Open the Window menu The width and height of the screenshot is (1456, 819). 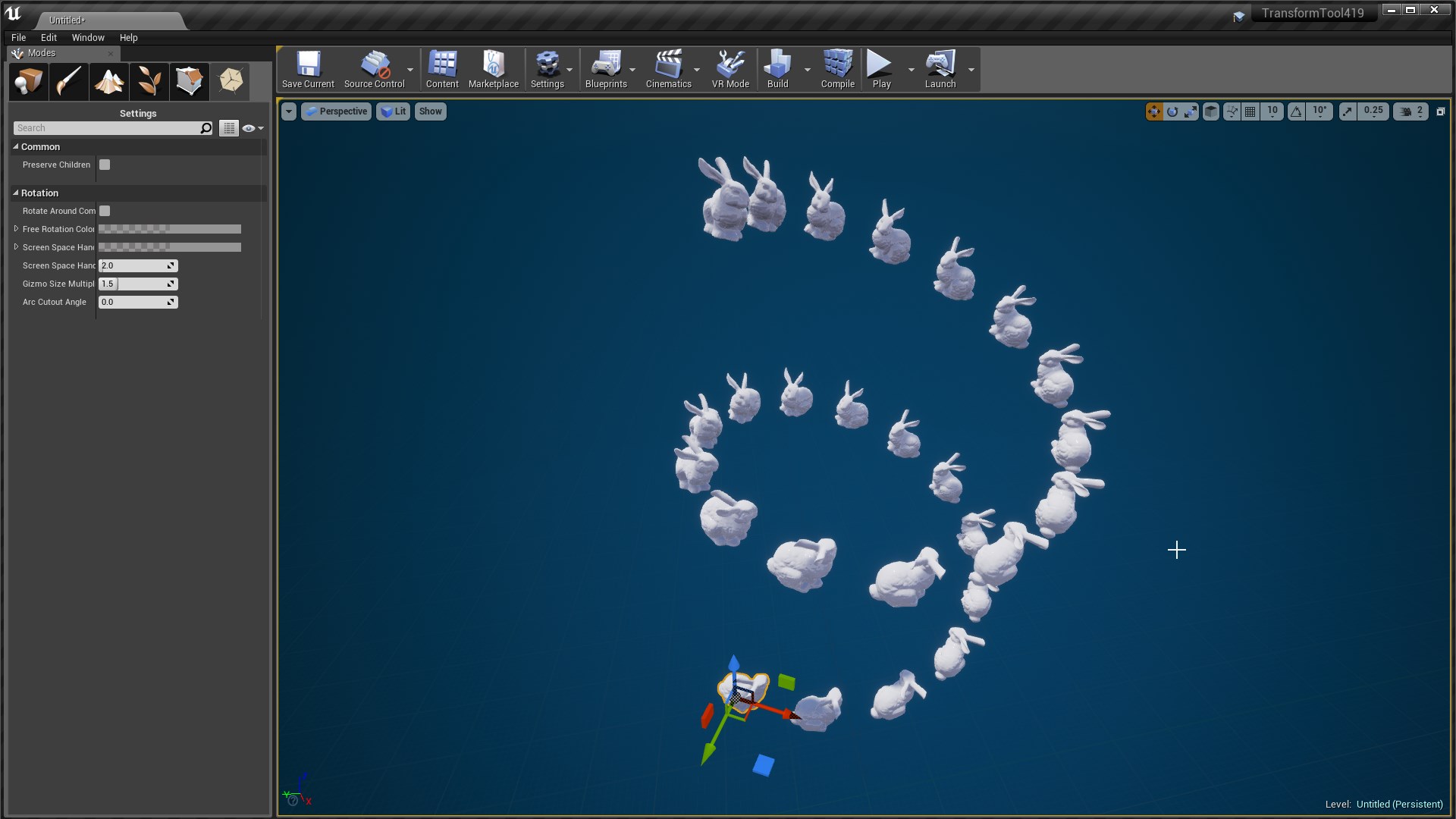[88, 37]
